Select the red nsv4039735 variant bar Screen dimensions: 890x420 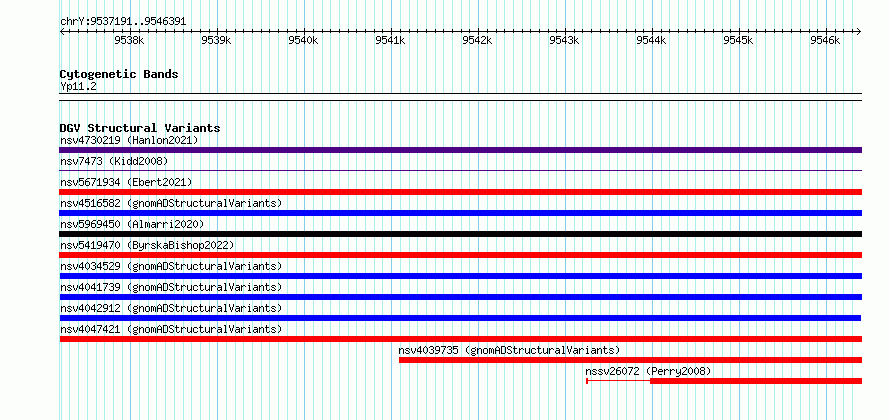[631, 360]
